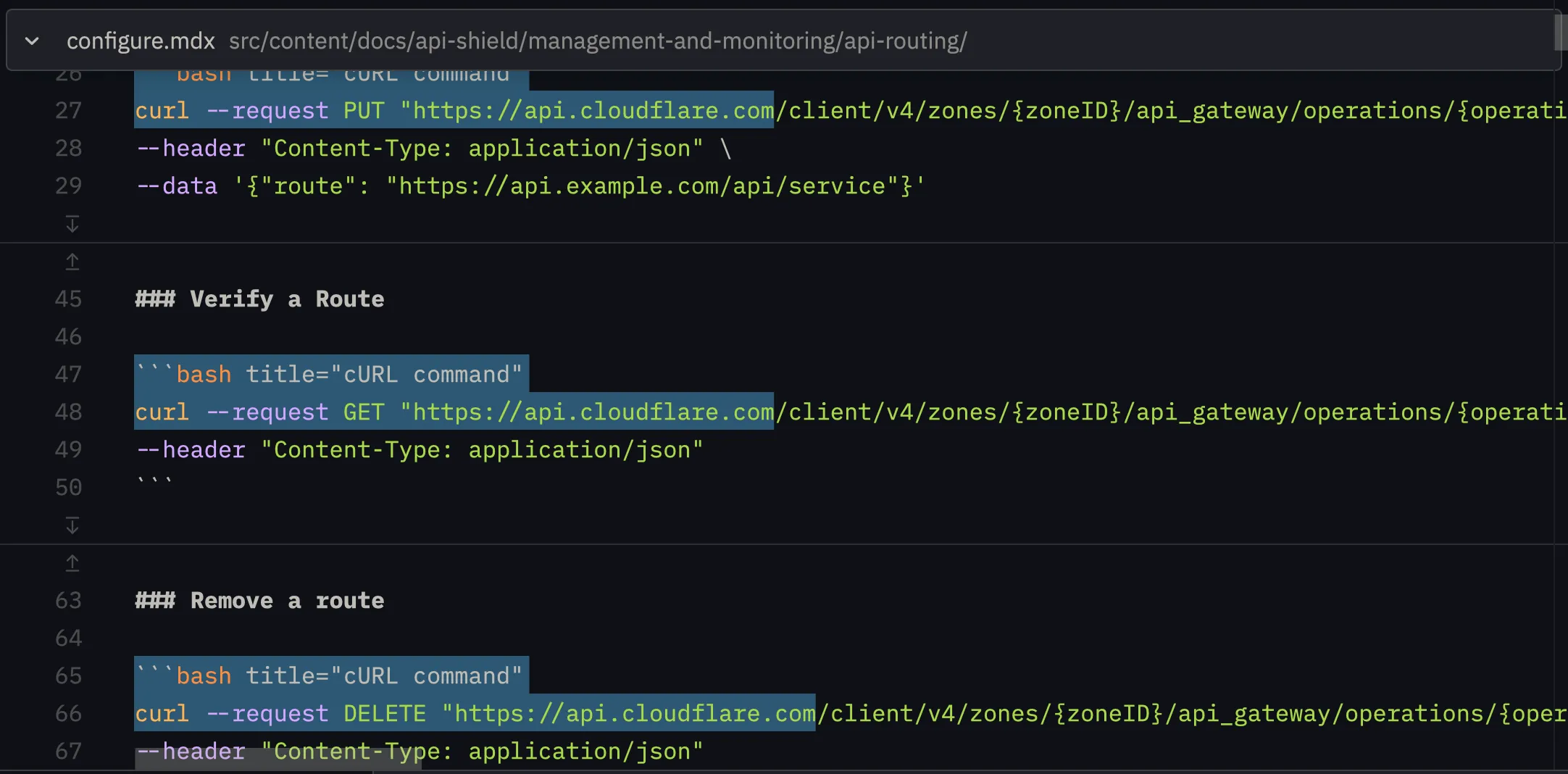Click the --header line ending with backslash
Image resolution: width=1568 pixels, height=774 pixels.
434,148
